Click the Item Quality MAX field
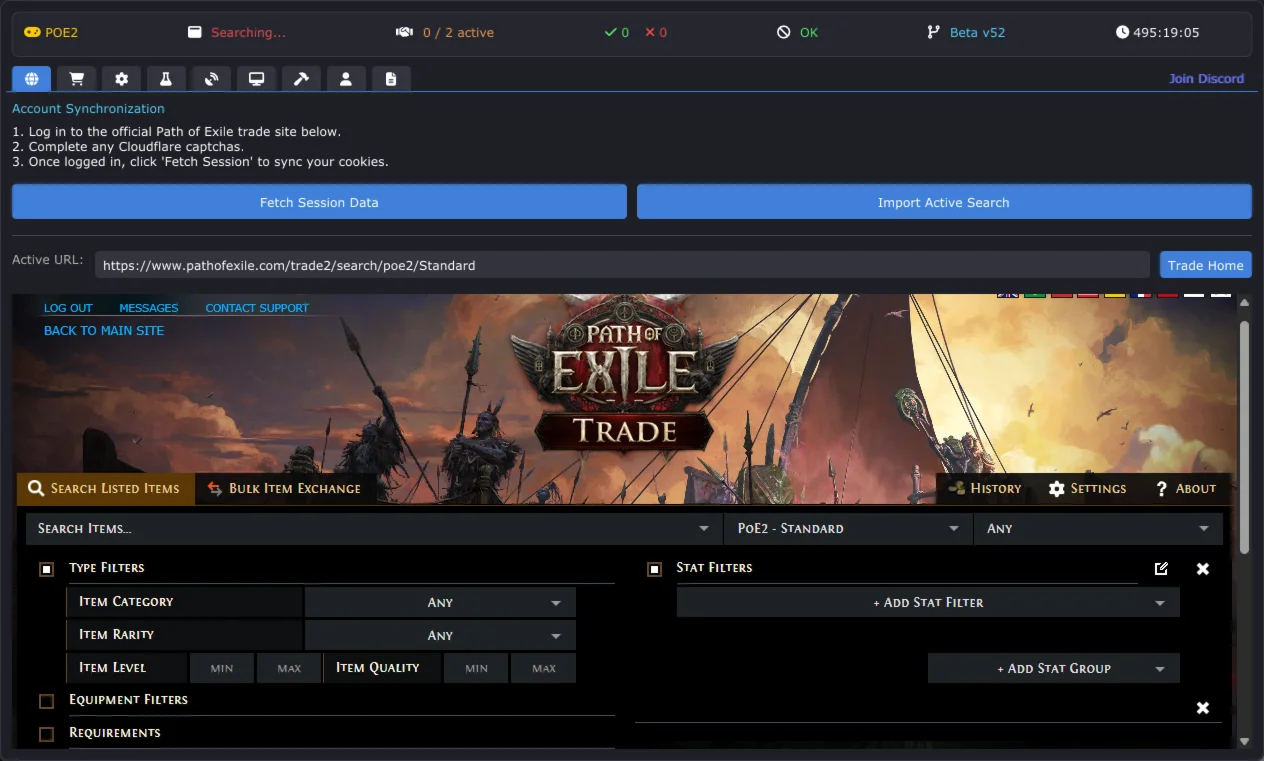1264x761 pixels. pyautogui.click(x=544, y=668)
